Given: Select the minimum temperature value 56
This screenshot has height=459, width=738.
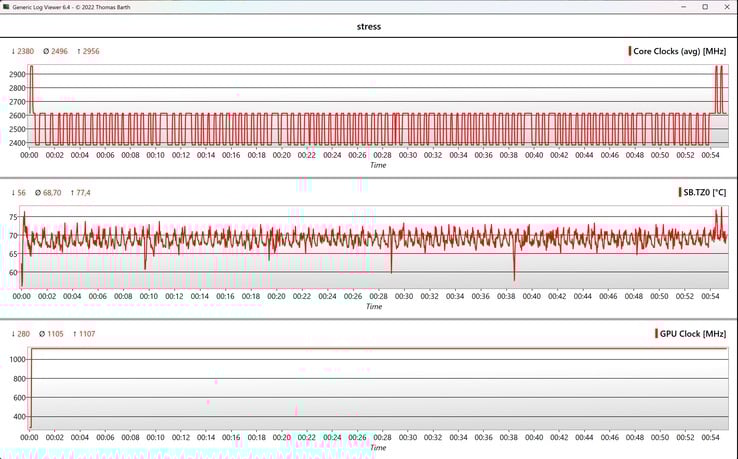Looking at the screenshot, I should pyautogui.click(x=21, y=193).
